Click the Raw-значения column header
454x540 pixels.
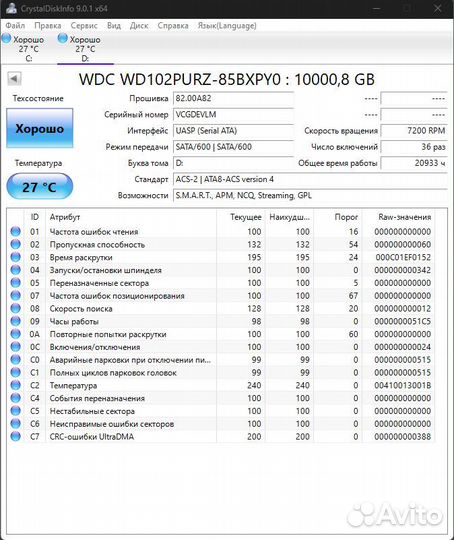(399, 217)
